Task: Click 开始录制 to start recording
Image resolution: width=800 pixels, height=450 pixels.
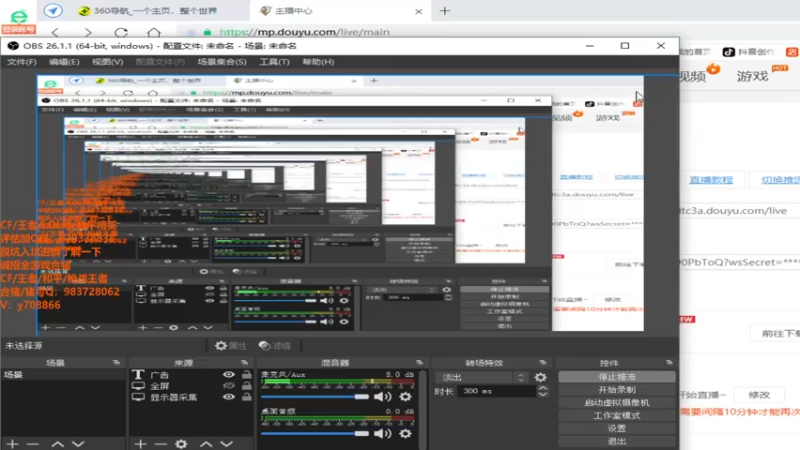Action: point(617,390)
